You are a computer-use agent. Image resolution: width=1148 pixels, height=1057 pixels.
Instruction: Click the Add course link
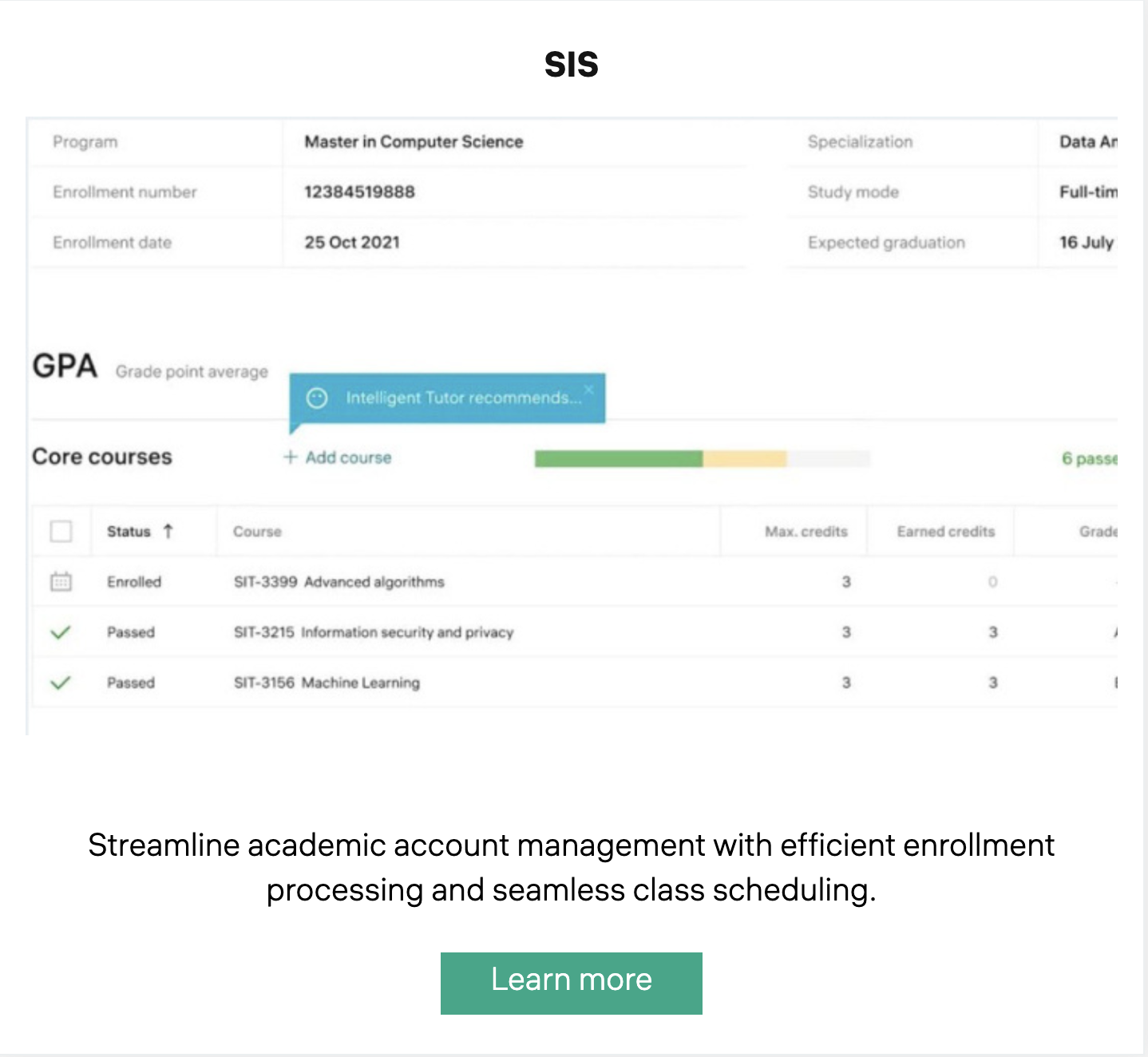[348, 457]
